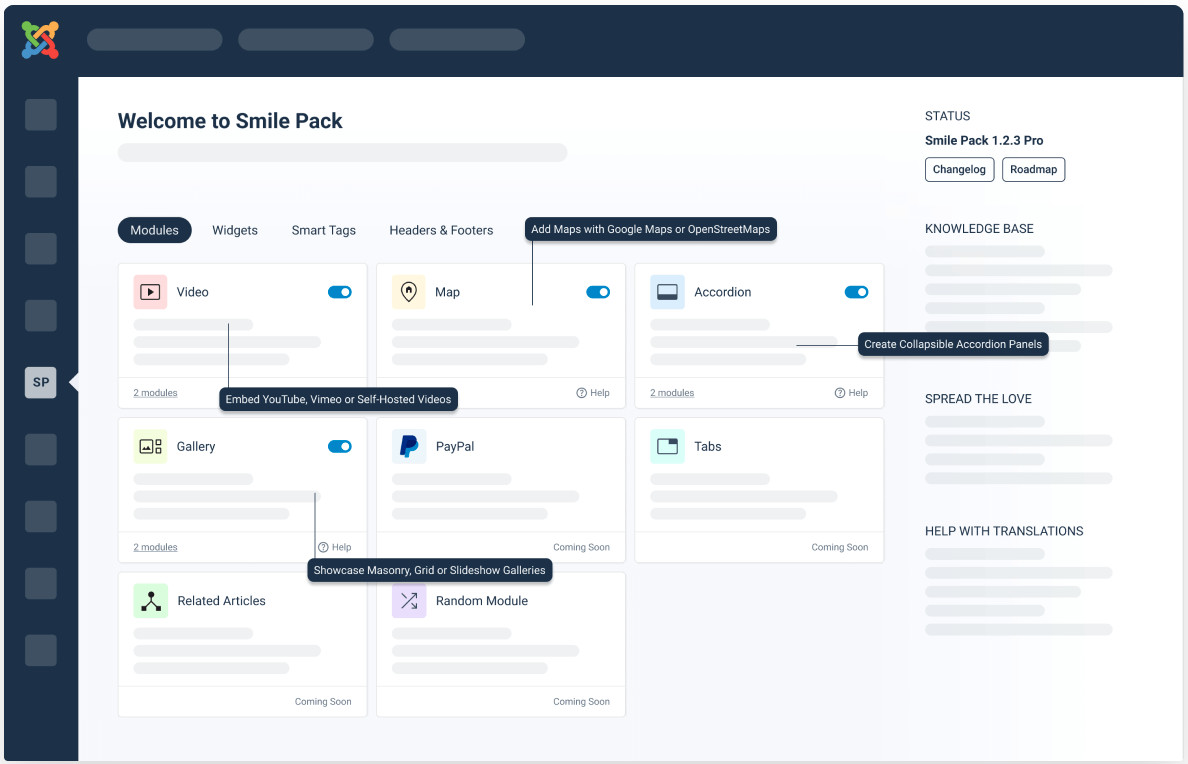Click the Map pin module icon
This screenshot has width=1188, height=764.
[x=408, y=292]
